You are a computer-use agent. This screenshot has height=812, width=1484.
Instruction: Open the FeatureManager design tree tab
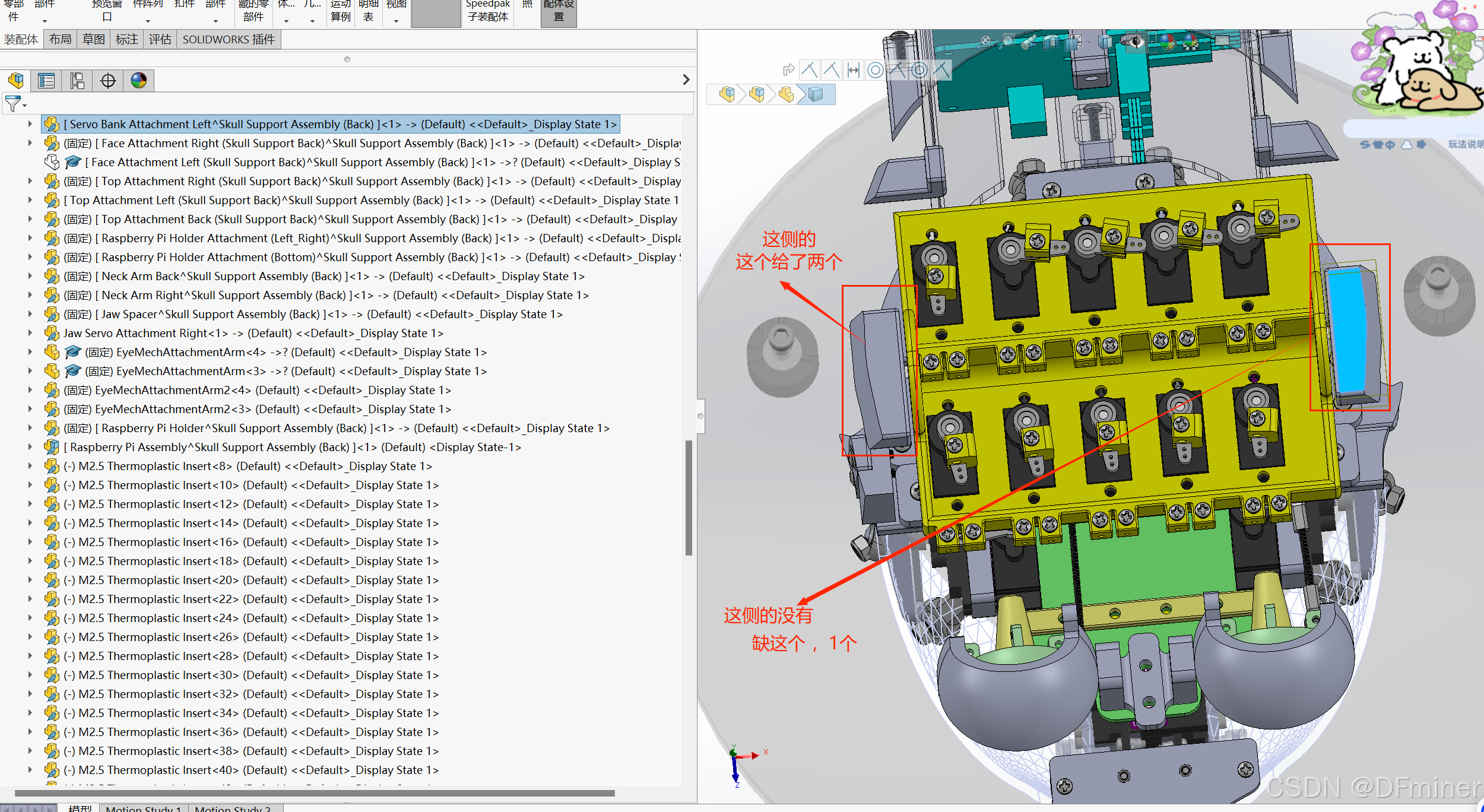[16, 81]
